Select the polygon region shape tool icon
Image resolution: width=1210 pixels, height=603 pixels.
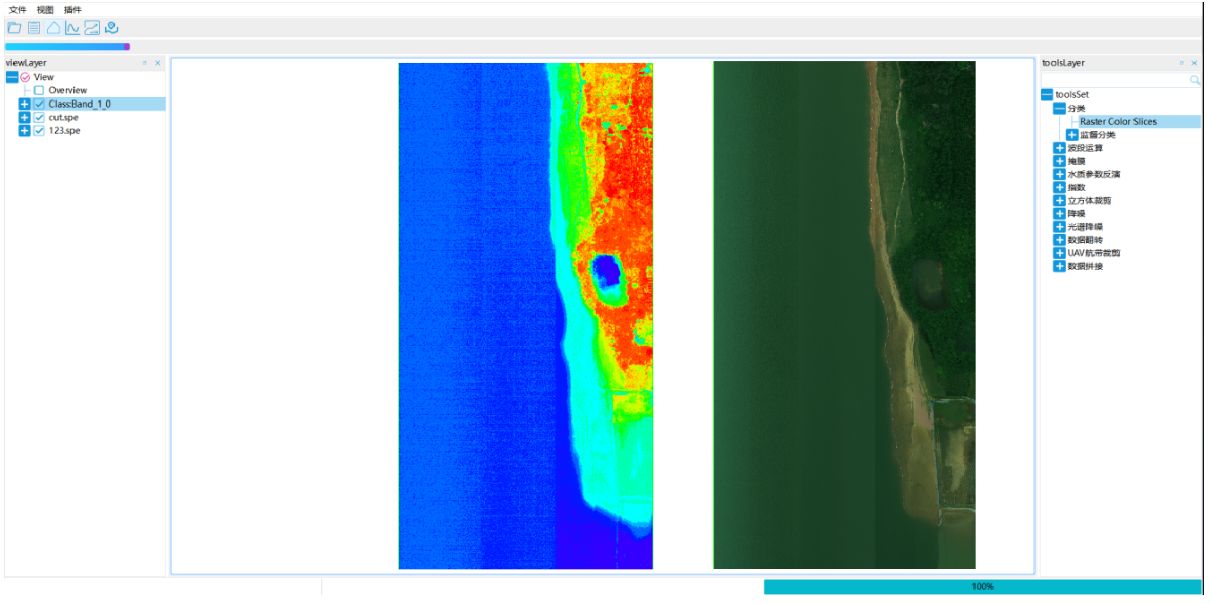[53, 28]
